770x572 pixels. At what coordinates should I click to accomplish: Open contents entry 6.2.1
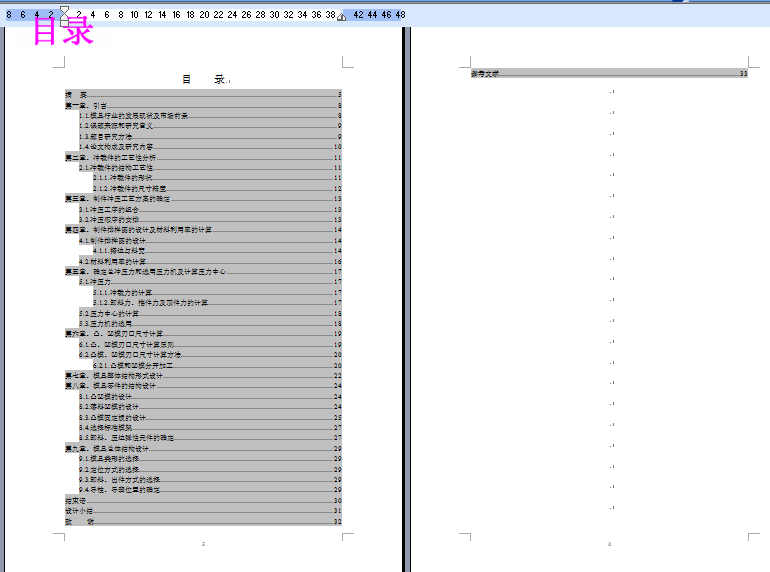(x=217, y=366)
